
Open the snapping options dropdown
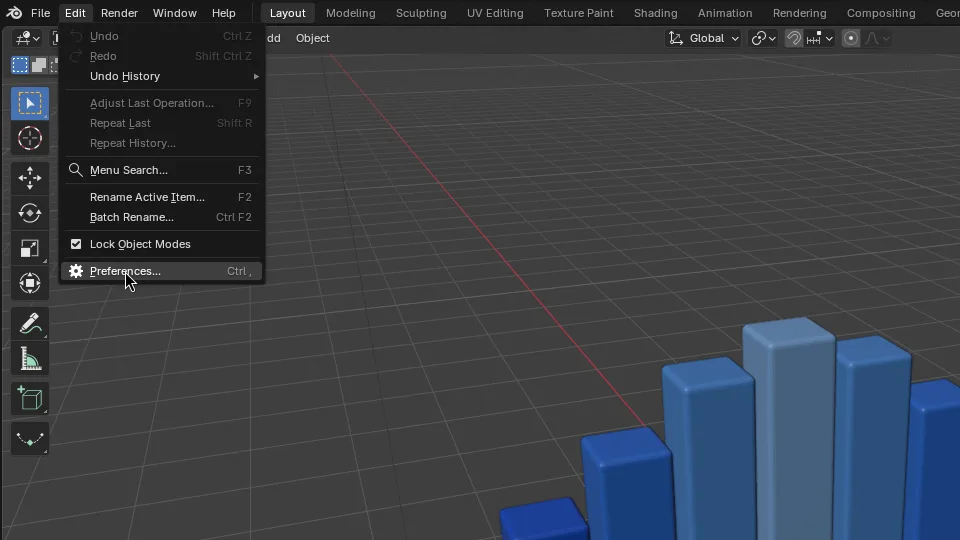820,38
